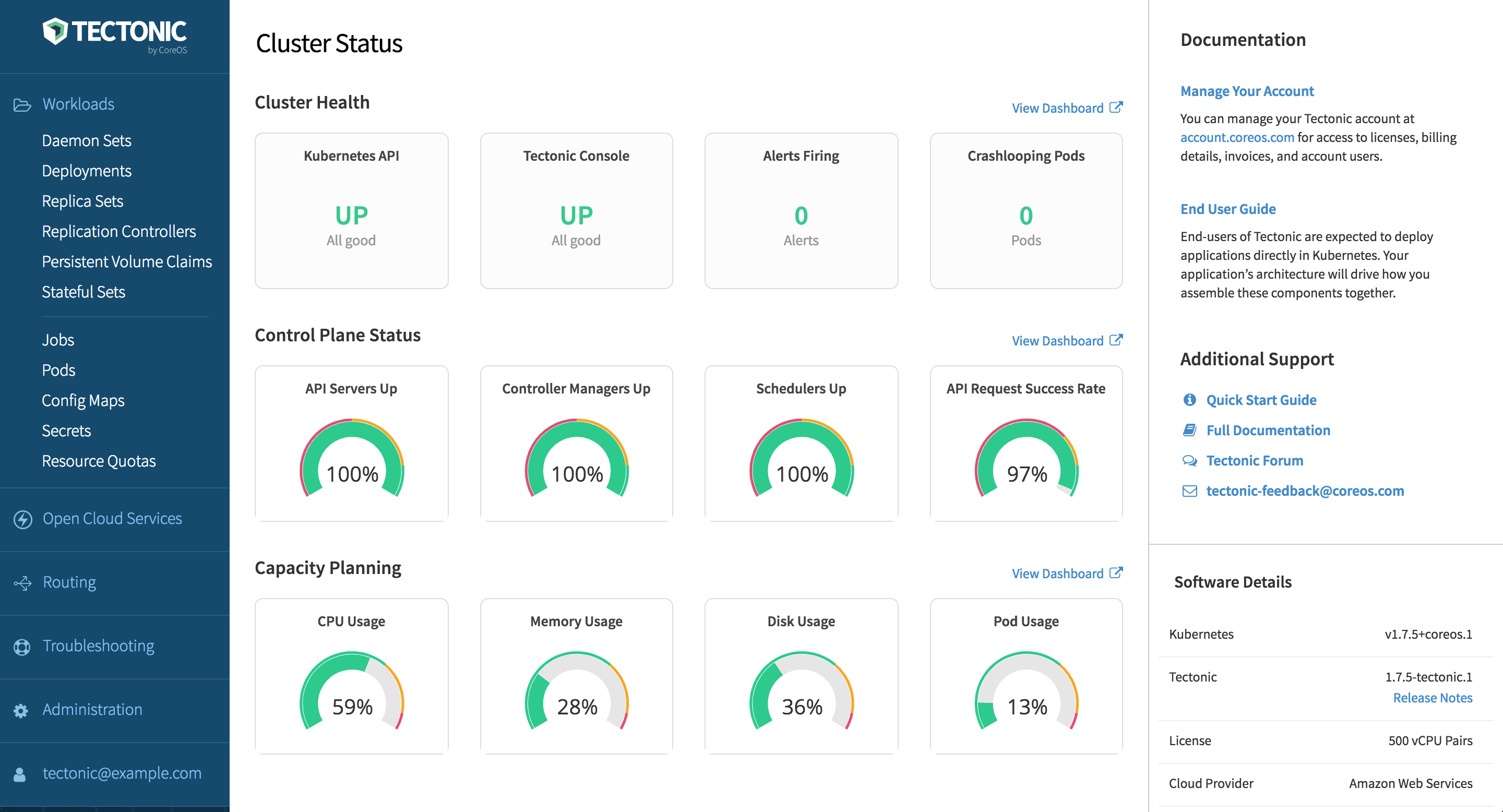Click the tectonic-feedback@coreos.com email link
This screenshot has width=1503, height=812.
tap(1305, 491)
